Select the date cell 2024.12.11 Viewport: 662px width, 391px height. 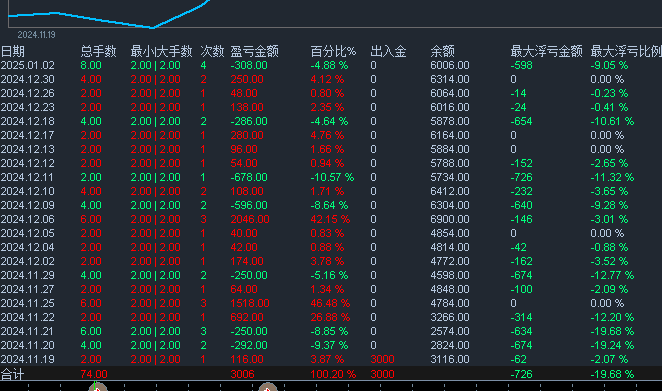(x=28, y=177)
